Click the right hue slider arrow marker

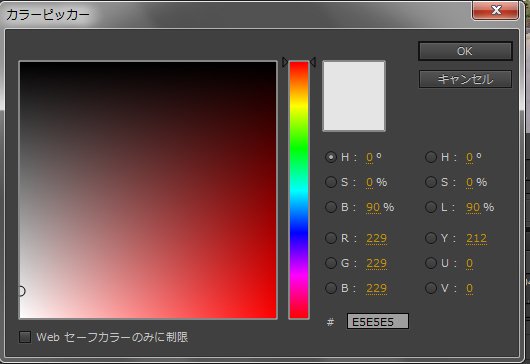click(313, 62)
